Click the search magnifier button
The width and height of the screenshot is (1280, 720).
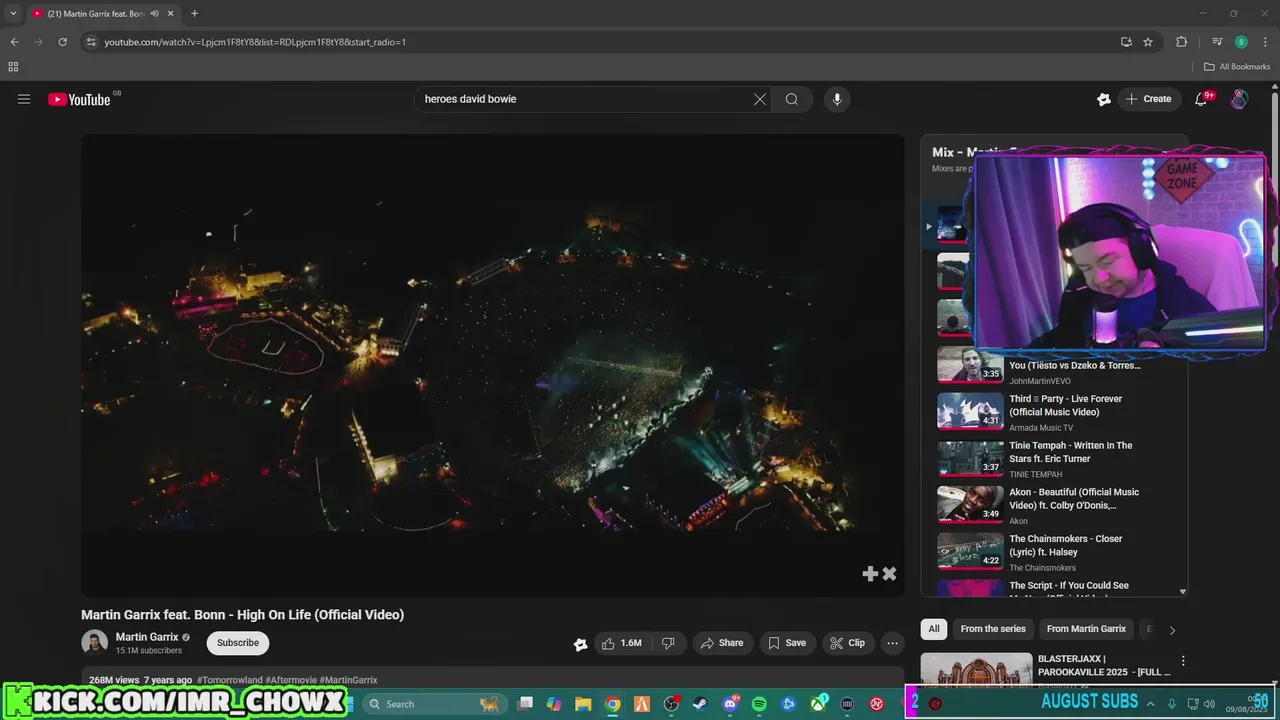click(792, 99)
